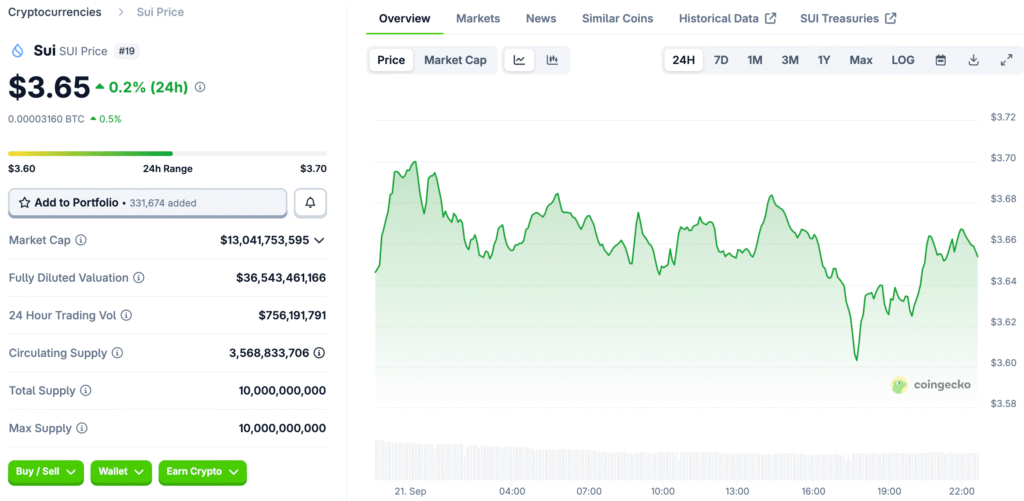
Task: Switch to the News tab
Action: (541, 18)
